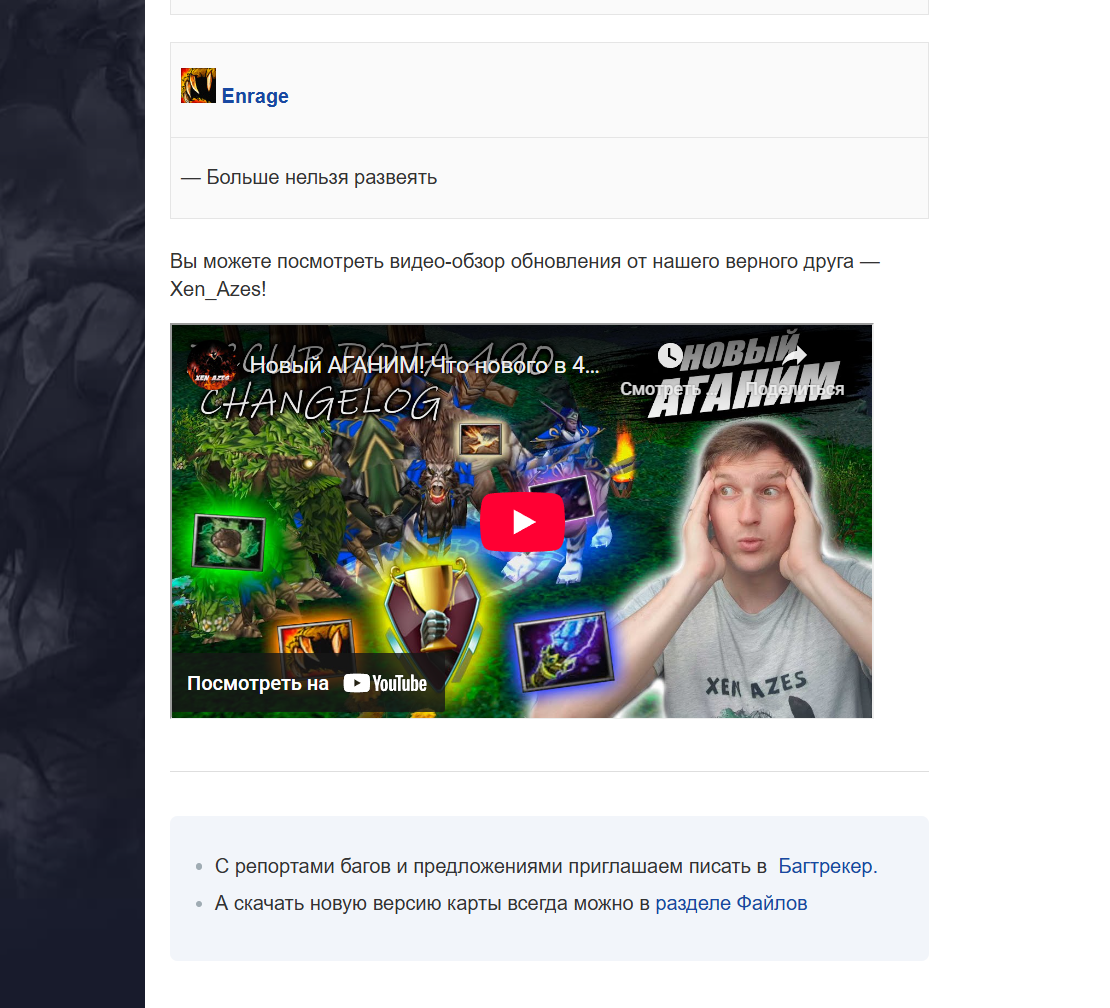Open the Багтрекер link
The width and height of the screenshot is (1110, 1008).
[828, 866]
